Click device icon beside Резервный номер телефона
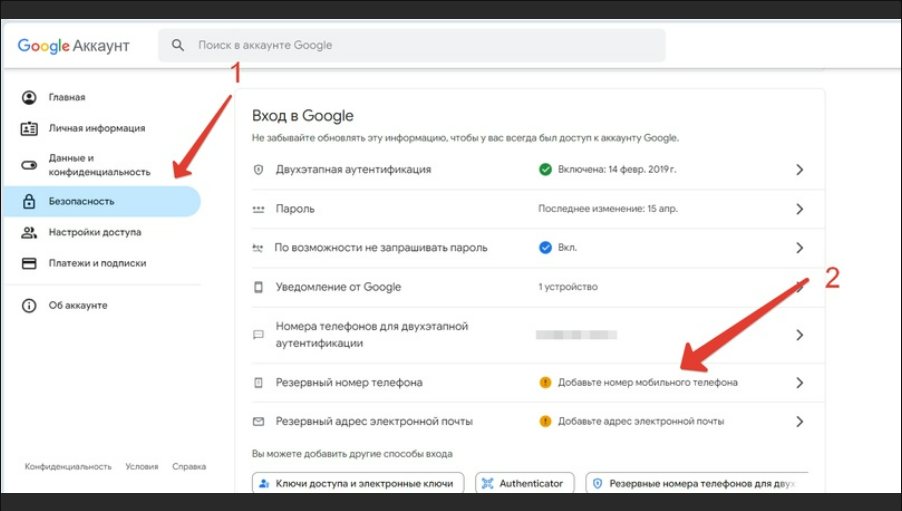Screen dimensions: 902x511 point(258,383)
